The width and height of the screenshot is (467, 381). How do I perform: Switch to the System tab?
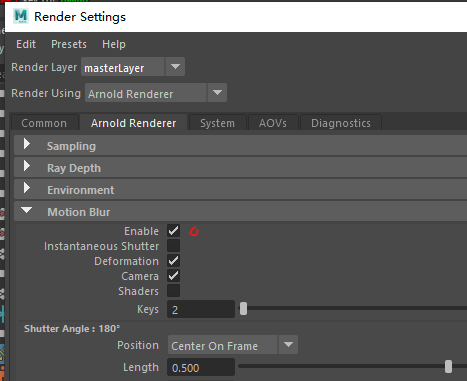click(x=217, y=123)
